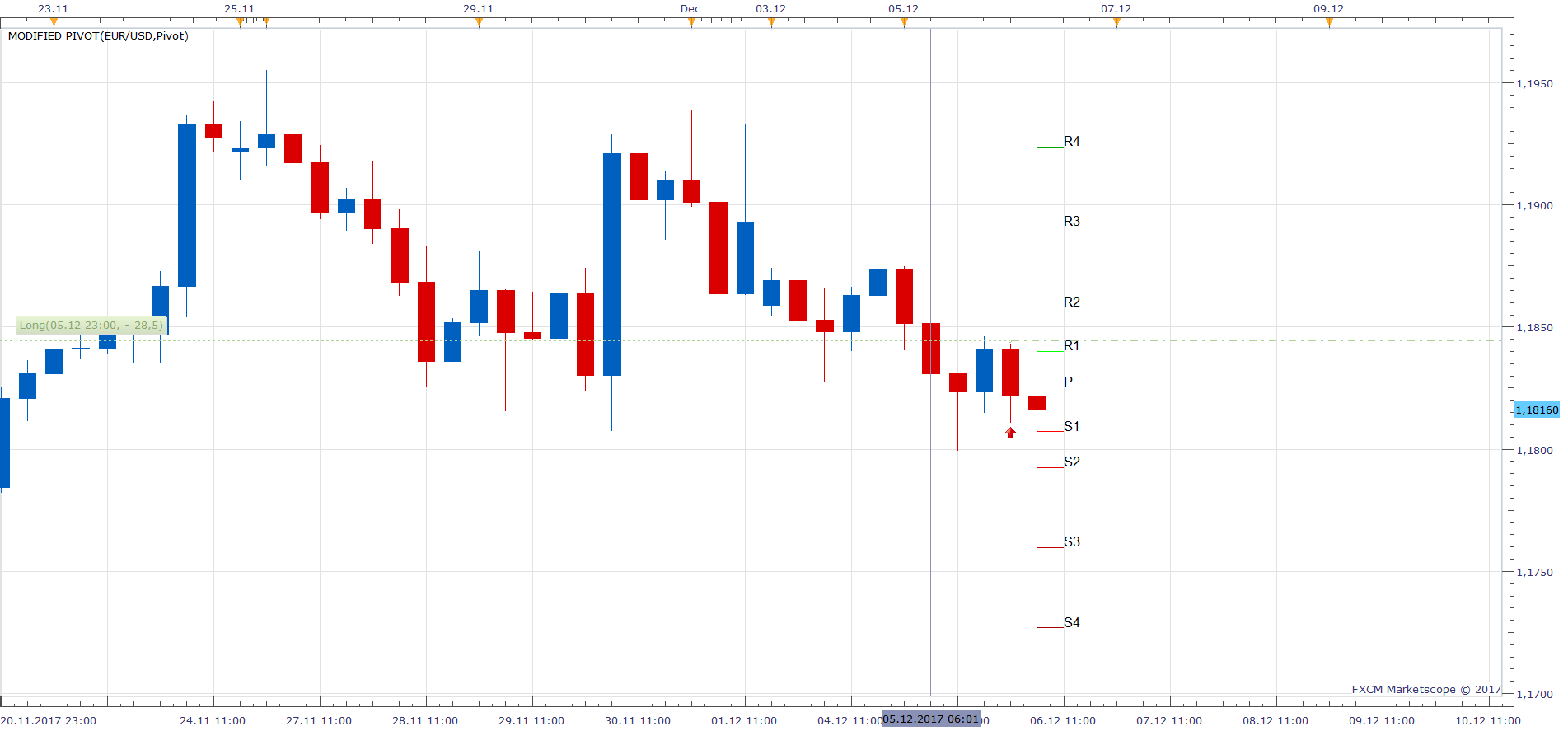Click the Dec month marker at top
This screenshot has height=731, width=1568.
[690, 9]
